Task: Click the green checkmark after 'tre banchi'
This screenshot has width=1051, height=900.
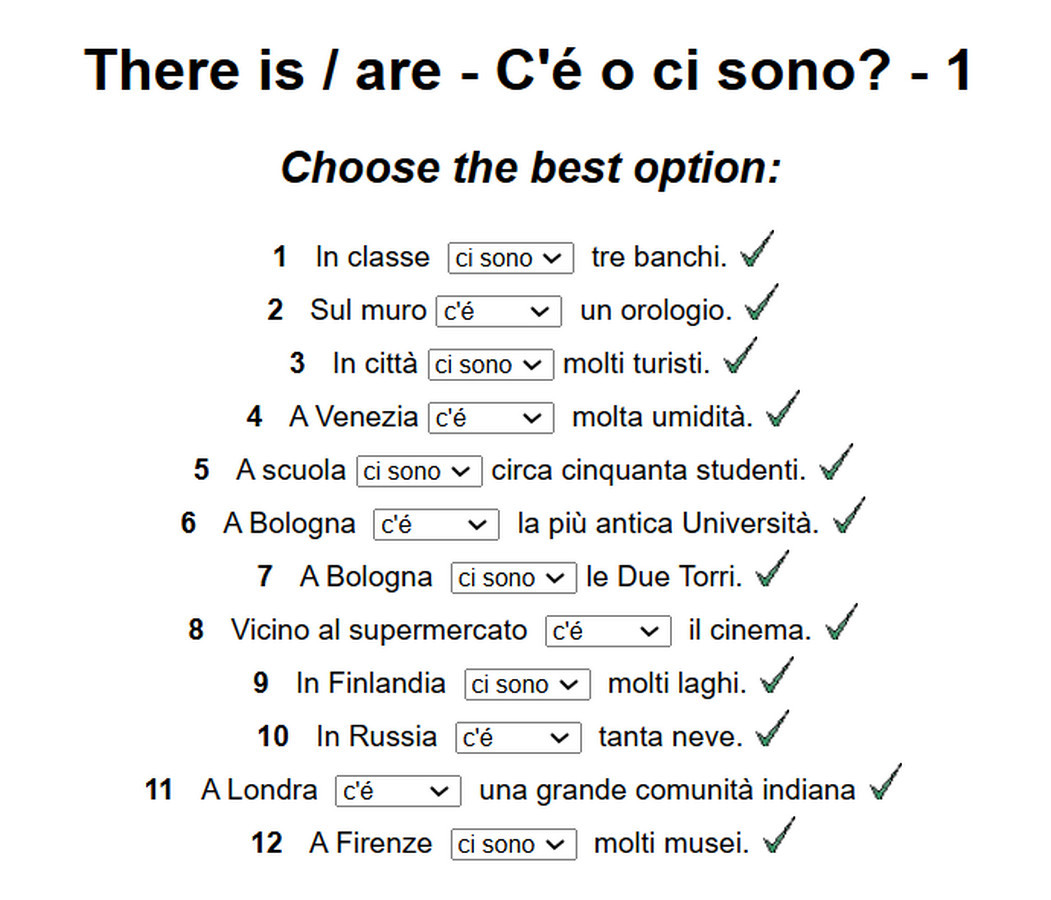Action: click(x=757, y=250)
